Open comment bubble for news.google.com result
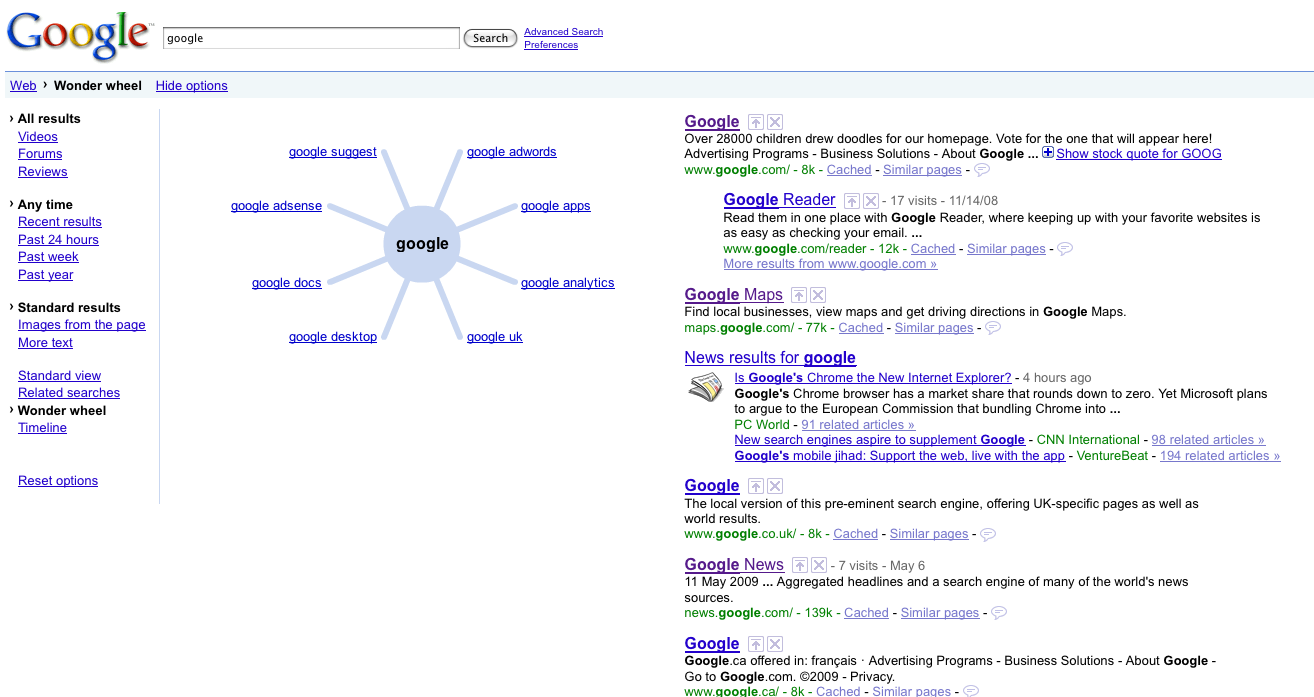1314x697 pixels. click(998, 613)
